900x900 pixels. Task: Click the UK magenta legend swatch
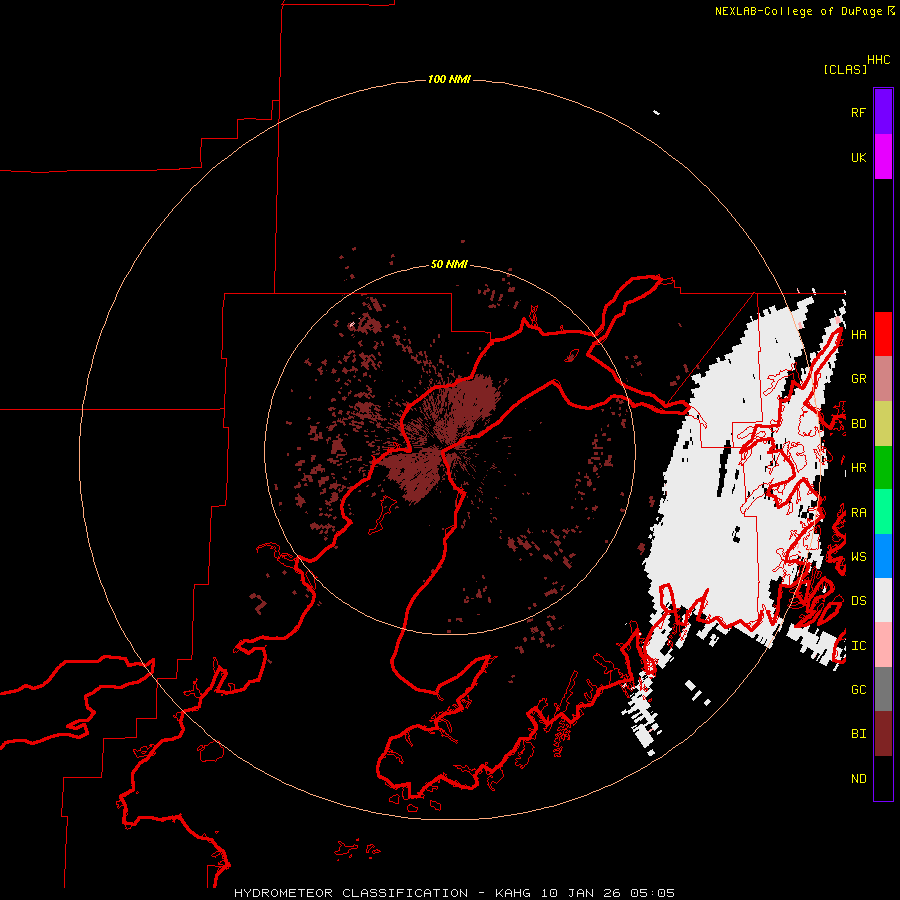(x=883, y=157)
